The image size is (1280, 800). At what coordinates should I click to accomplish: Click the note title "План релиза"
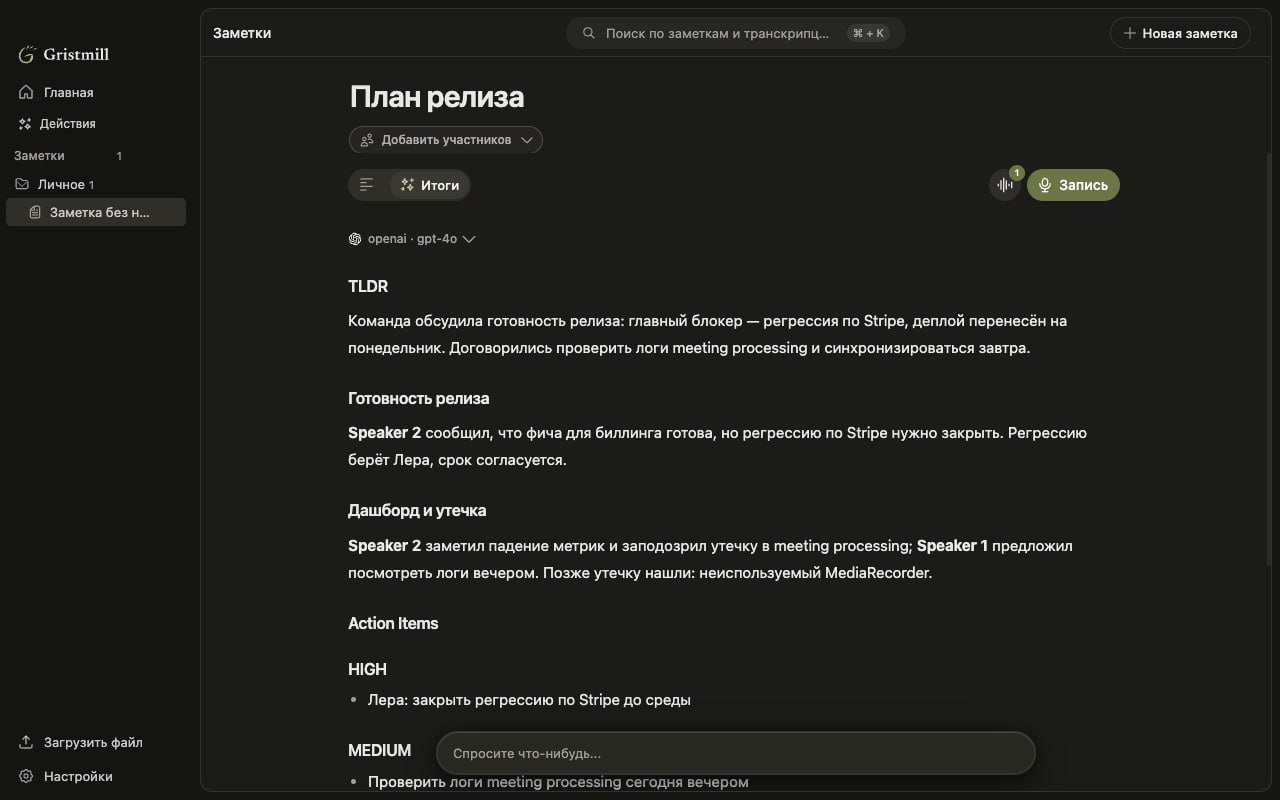tap(437, 97)
